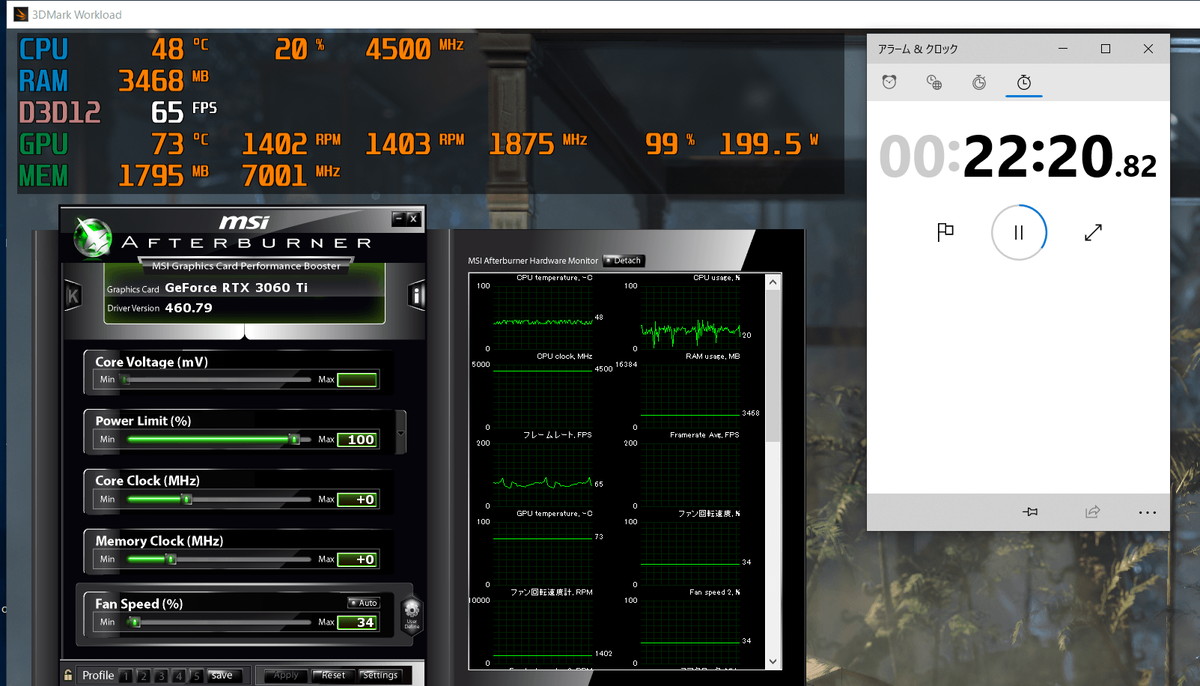Click the 3DMark Workload title bar icon

point(20,14)
